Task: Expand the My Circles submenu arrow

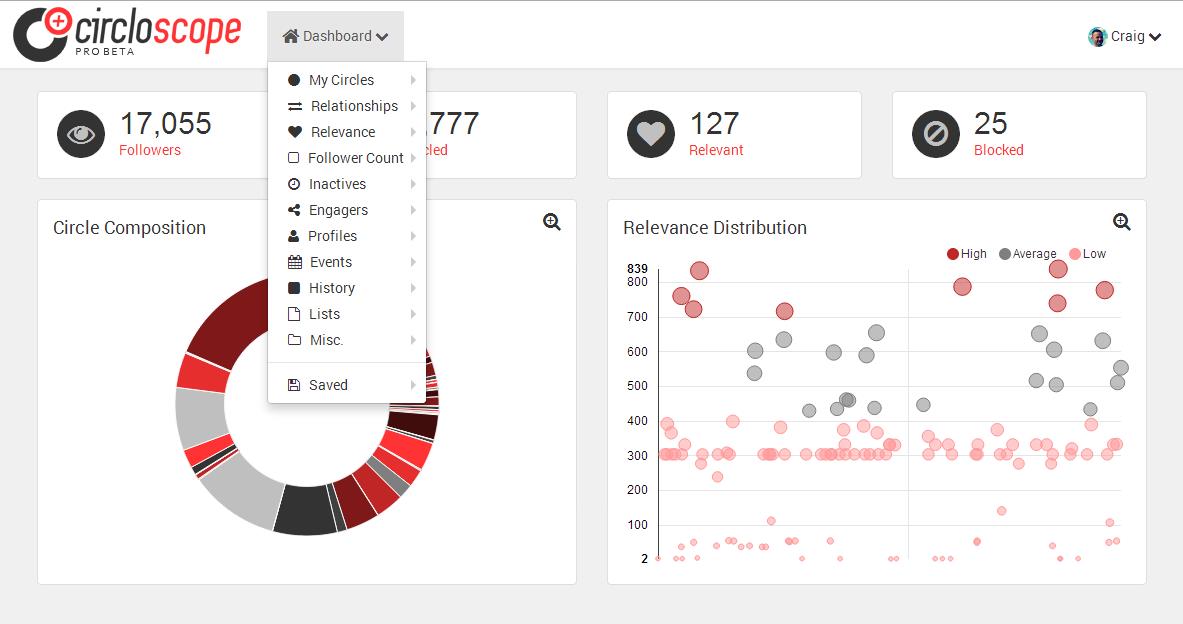Action: (413, 80)
